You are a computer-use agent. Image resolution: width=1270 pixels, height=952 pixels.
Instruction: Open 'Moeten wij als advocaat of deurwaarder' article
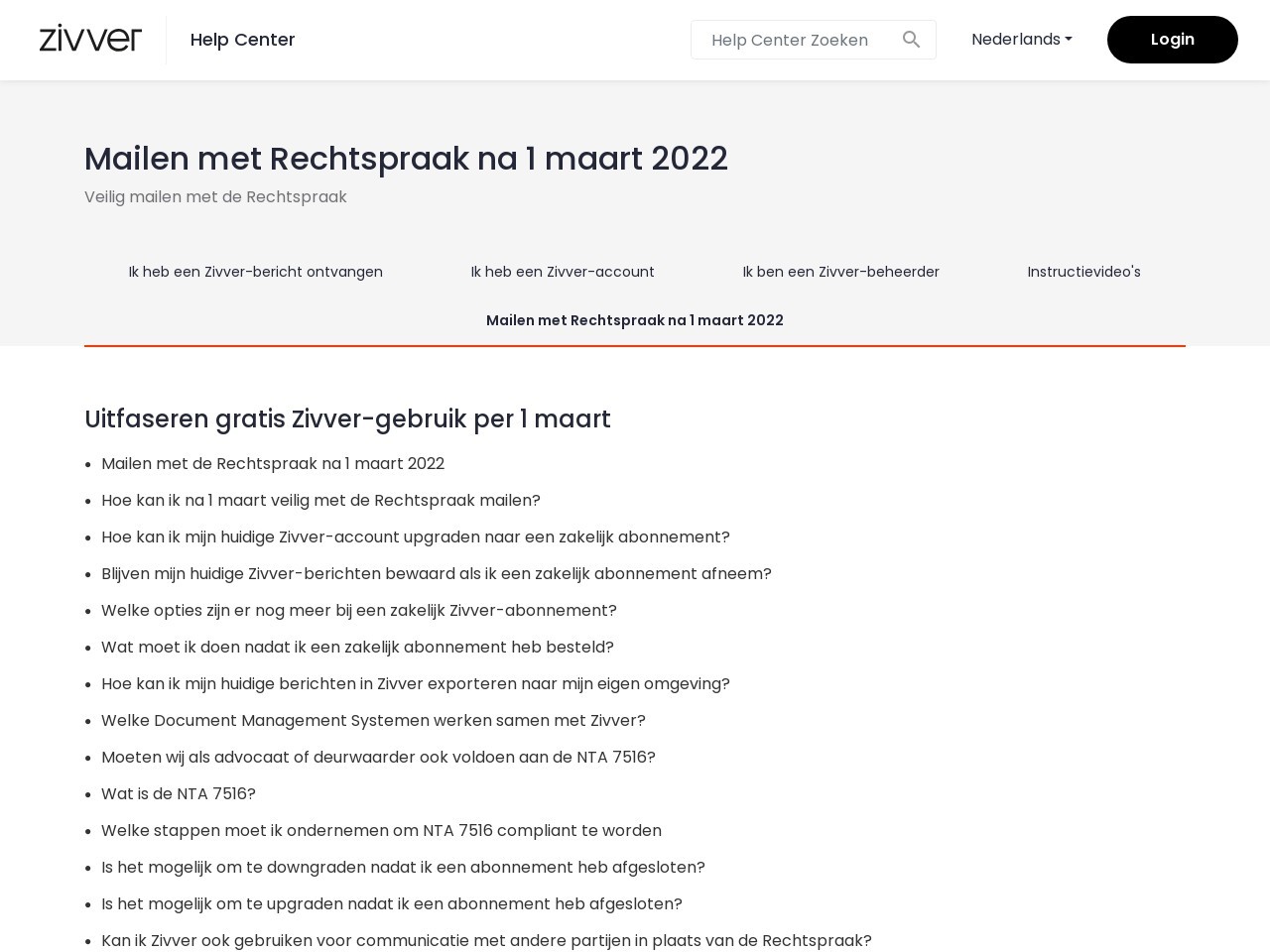click(x=378, y=757)
